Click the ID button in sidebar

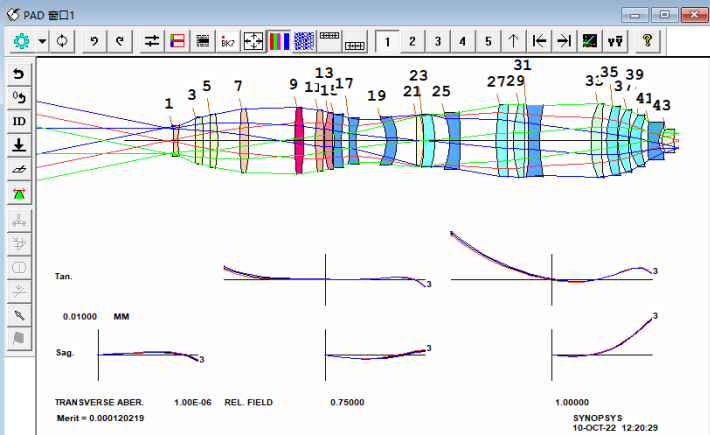click(19, 121)
